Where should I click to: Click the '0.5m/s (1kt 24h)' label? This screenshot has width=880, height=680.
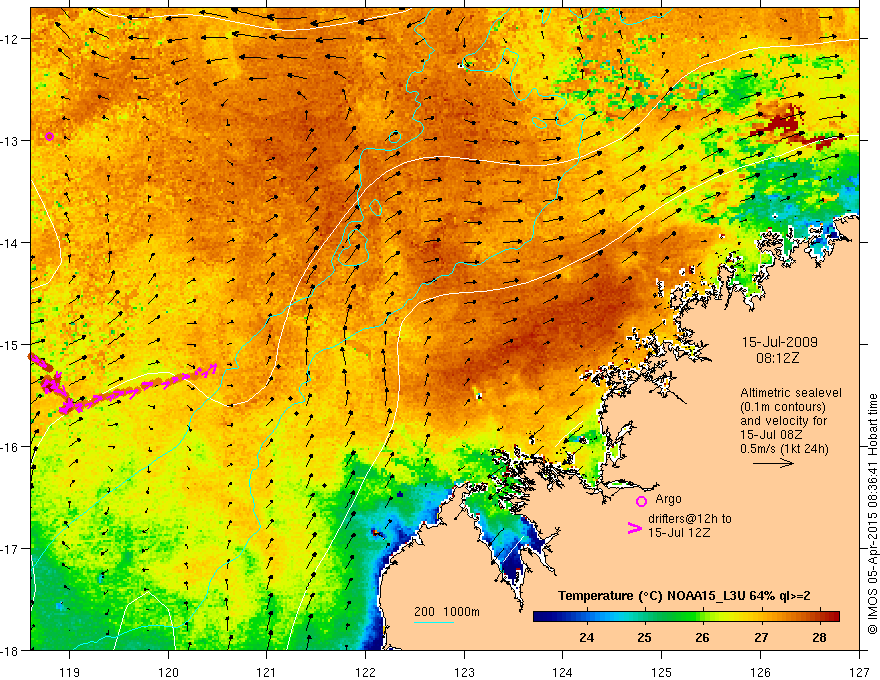click(784, 448)
